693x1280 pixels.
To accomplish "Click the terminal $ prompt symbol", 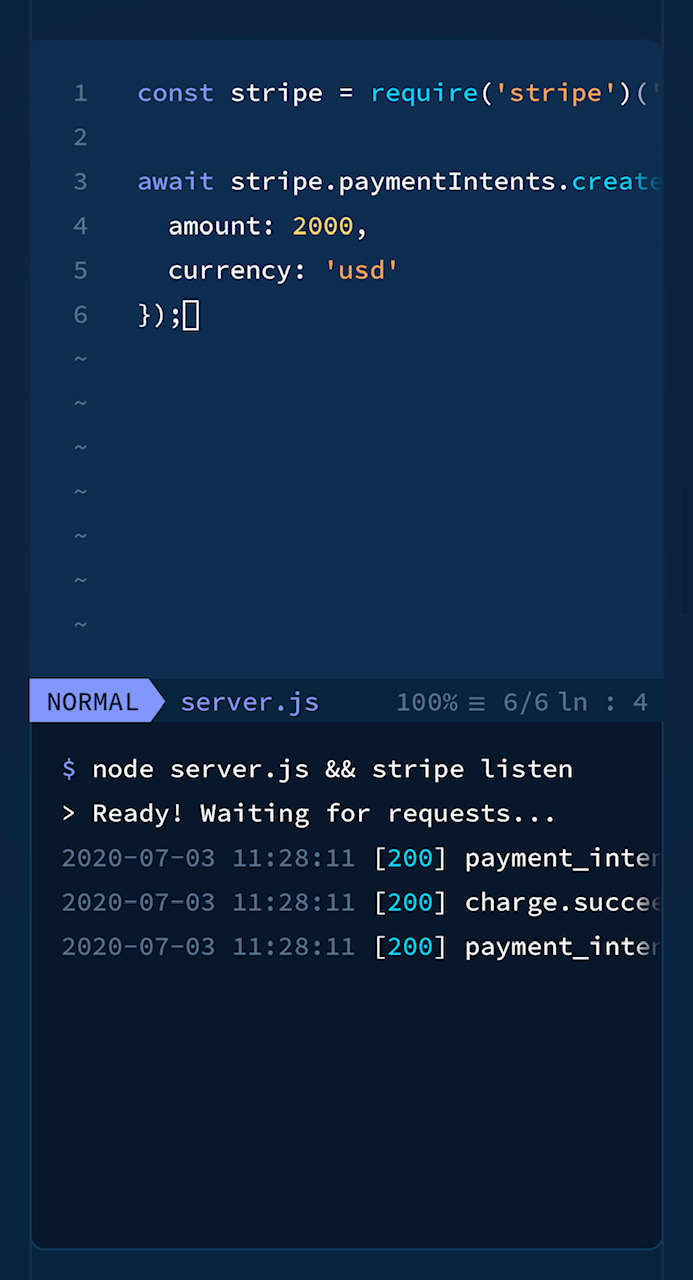I will pos(69,769).
